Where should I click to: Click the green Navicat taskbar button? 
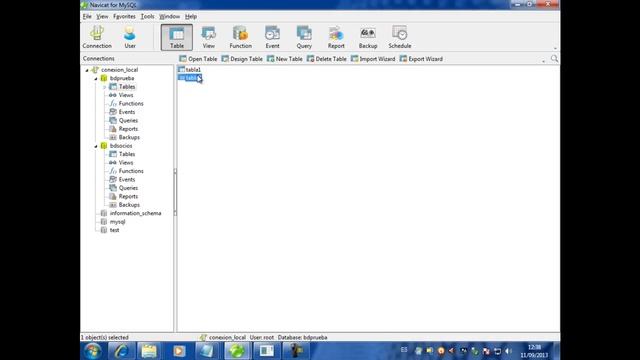click(237, 351)
